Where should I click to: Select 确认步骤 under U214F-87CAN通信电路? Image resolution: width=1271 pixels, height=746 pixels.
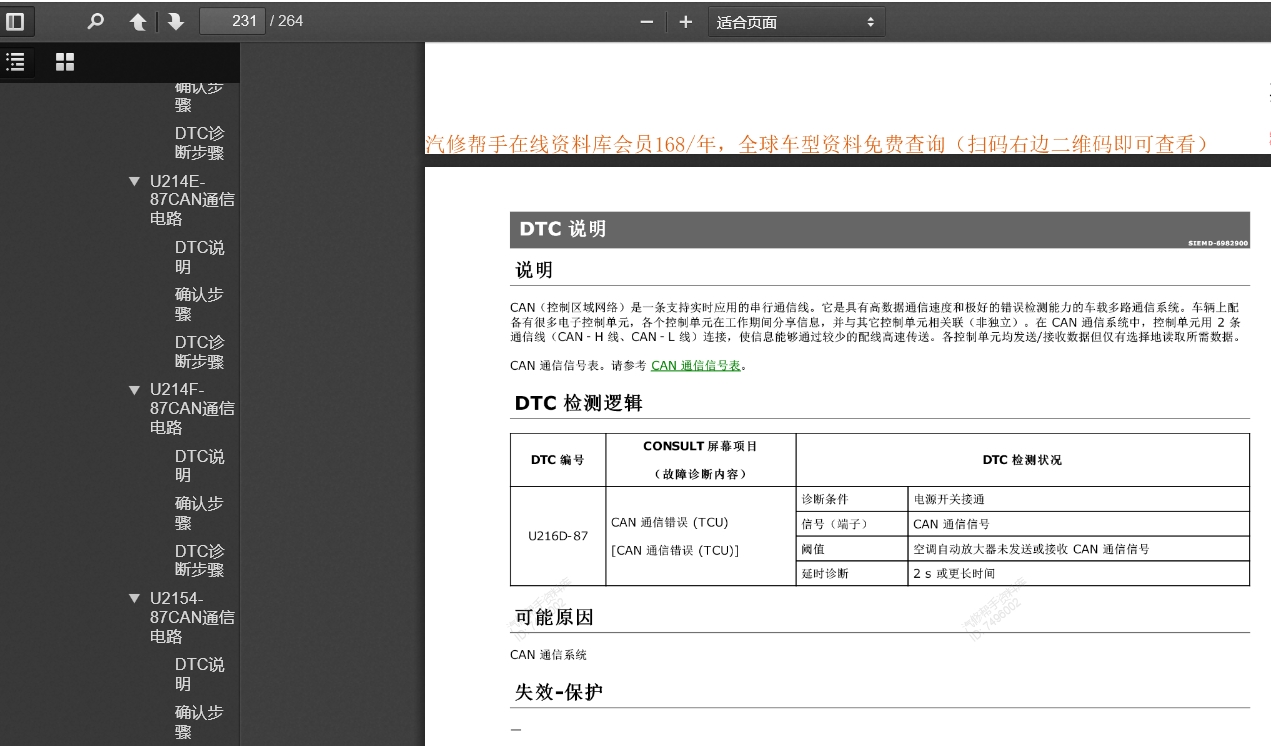coord(199,513)
